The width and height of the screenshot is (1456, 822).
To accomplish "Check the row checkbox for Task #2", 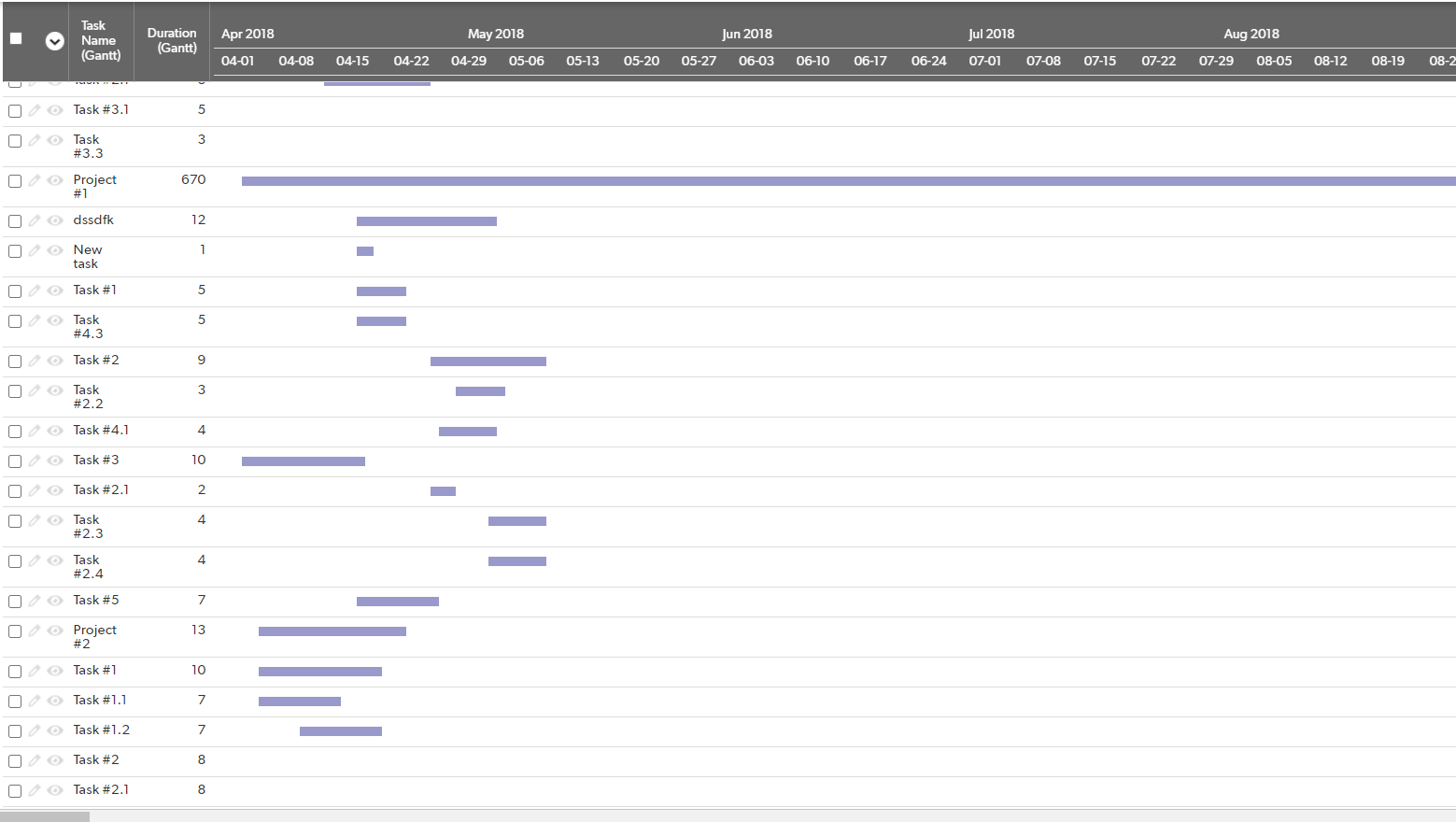I will tap(14, 361).
